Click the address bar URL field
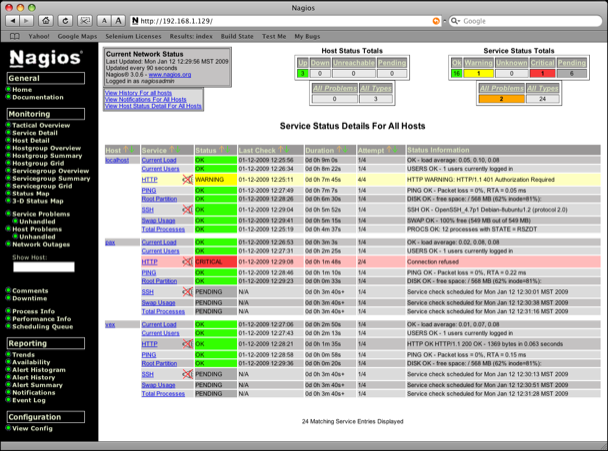This screenshot has height=451, width=608. [285, 21]
